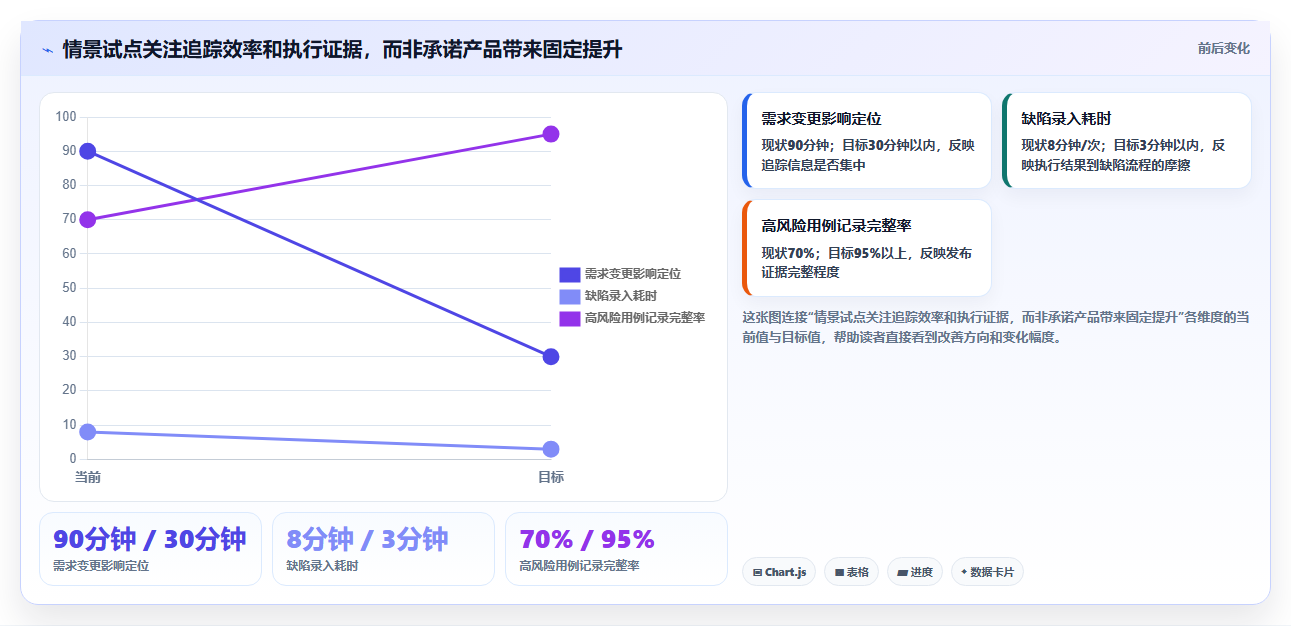Click the 95 data point at 目标
This screenshot has width=1291, height=626.
click(551, 134)
